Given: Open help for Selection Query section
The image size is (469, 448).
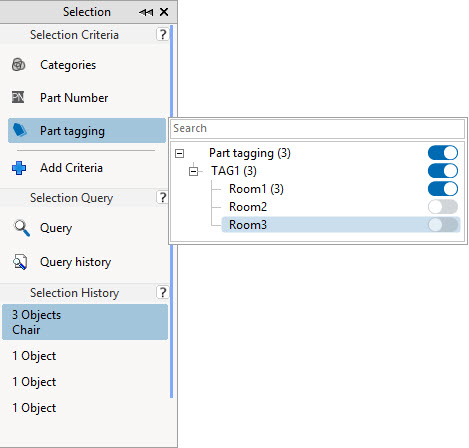Looking at the screenshot, I should pyautogui.click(x=162, y=197).
